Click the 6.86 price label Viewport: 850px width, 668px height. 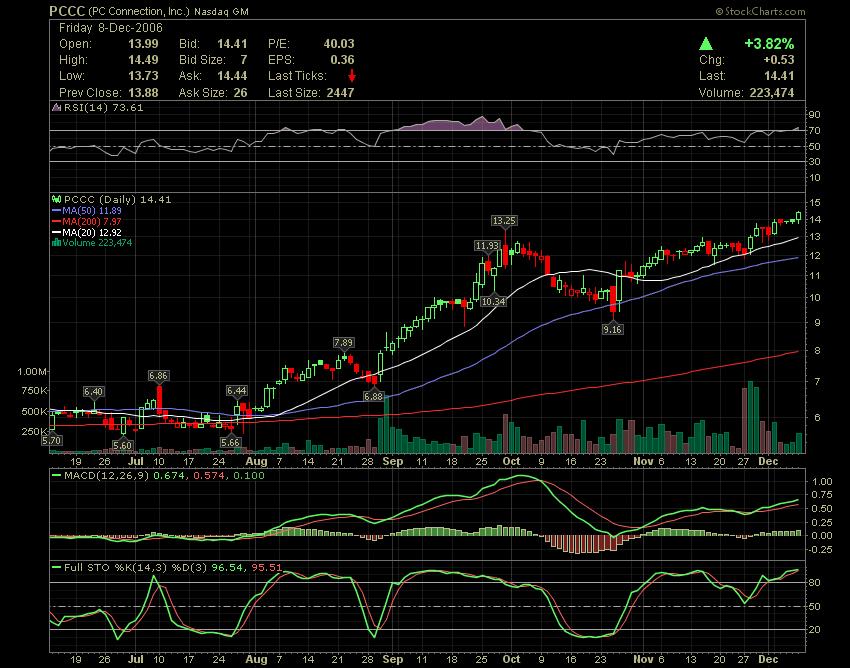[158, 375]
